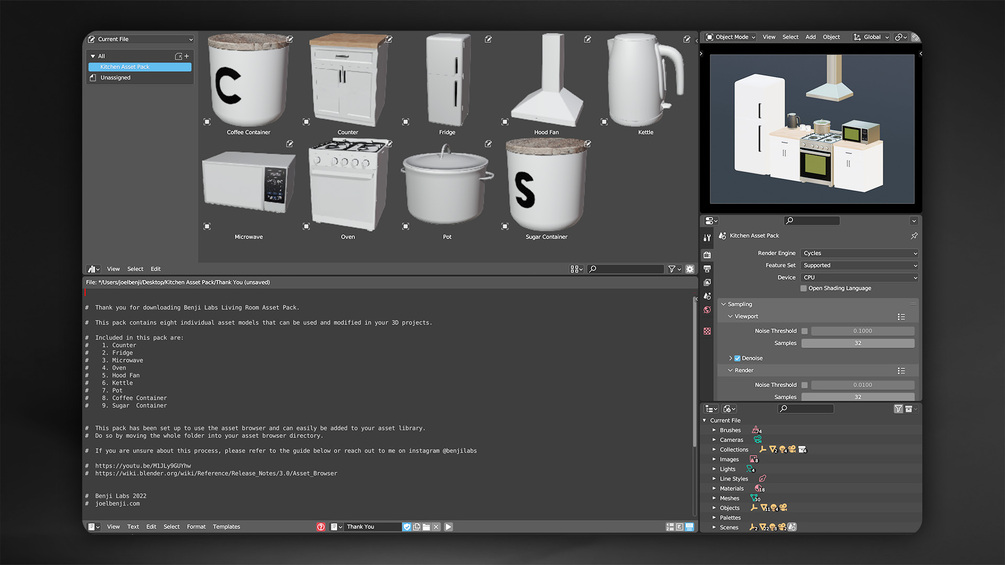Image resolution: width=1005 pixels, height=565 pixels.
Task: Expand the Denoise subpanel arrow
Action: (x=730, y=358)
